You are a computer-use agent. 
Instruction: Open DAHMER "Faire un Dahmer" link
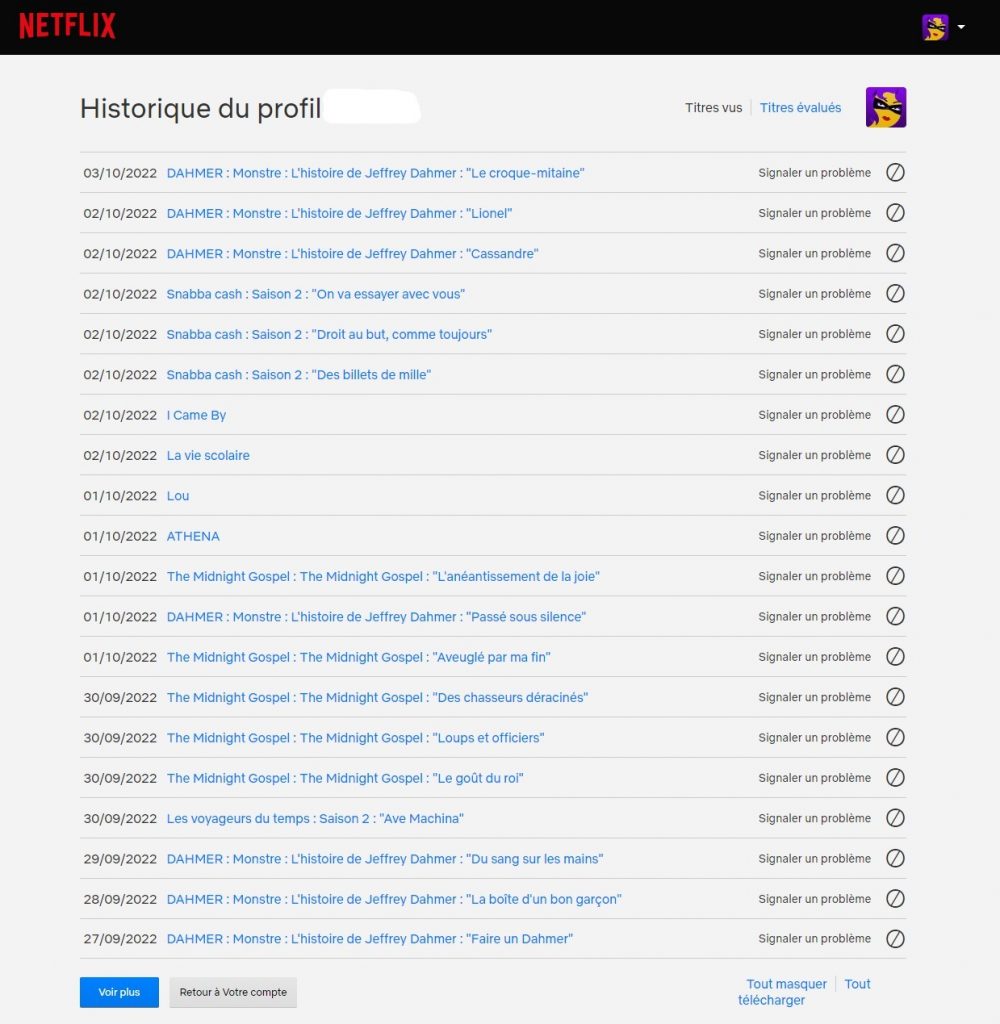[370, 939]
